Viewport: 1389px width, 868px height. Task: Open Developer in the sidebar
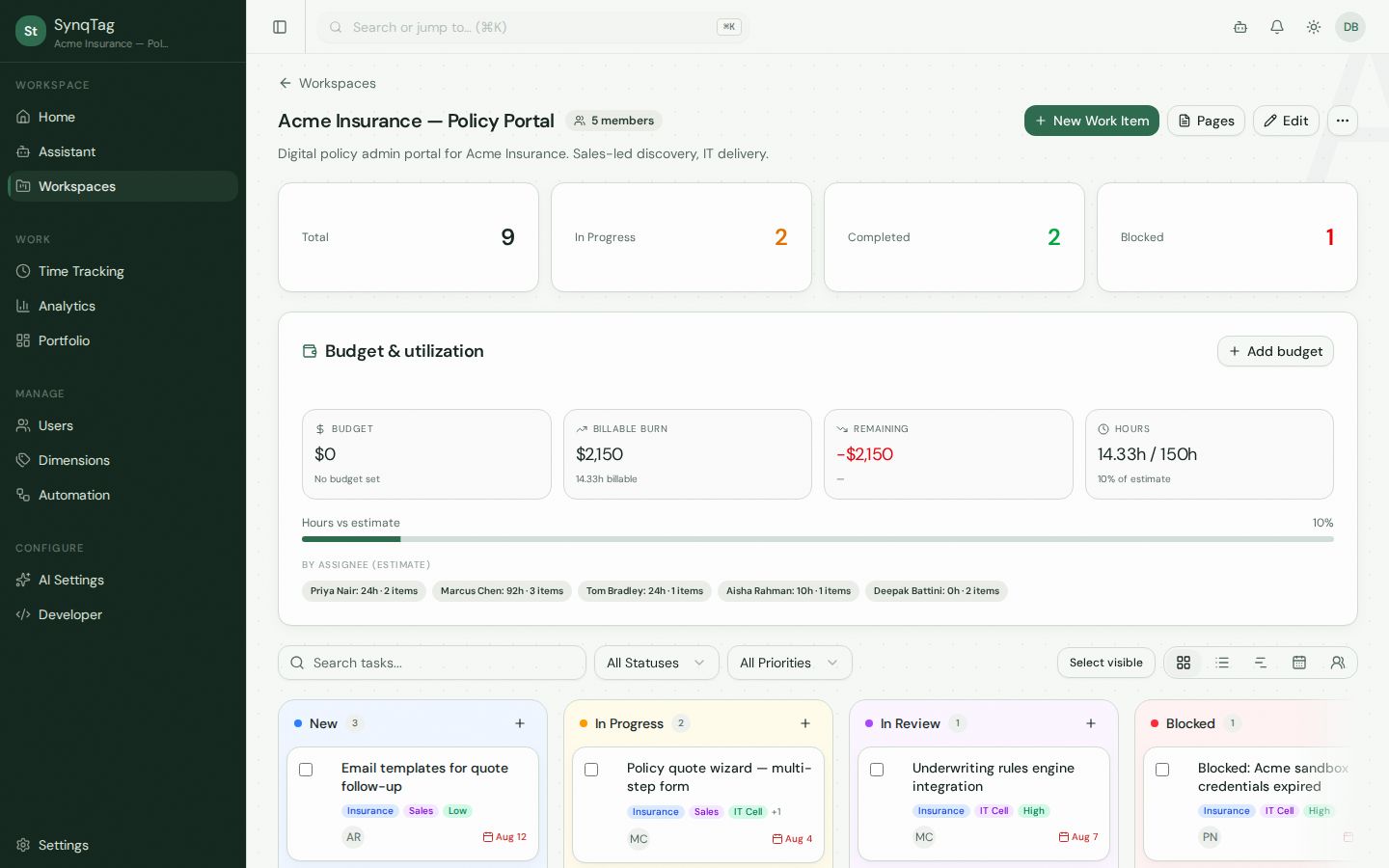123,614
